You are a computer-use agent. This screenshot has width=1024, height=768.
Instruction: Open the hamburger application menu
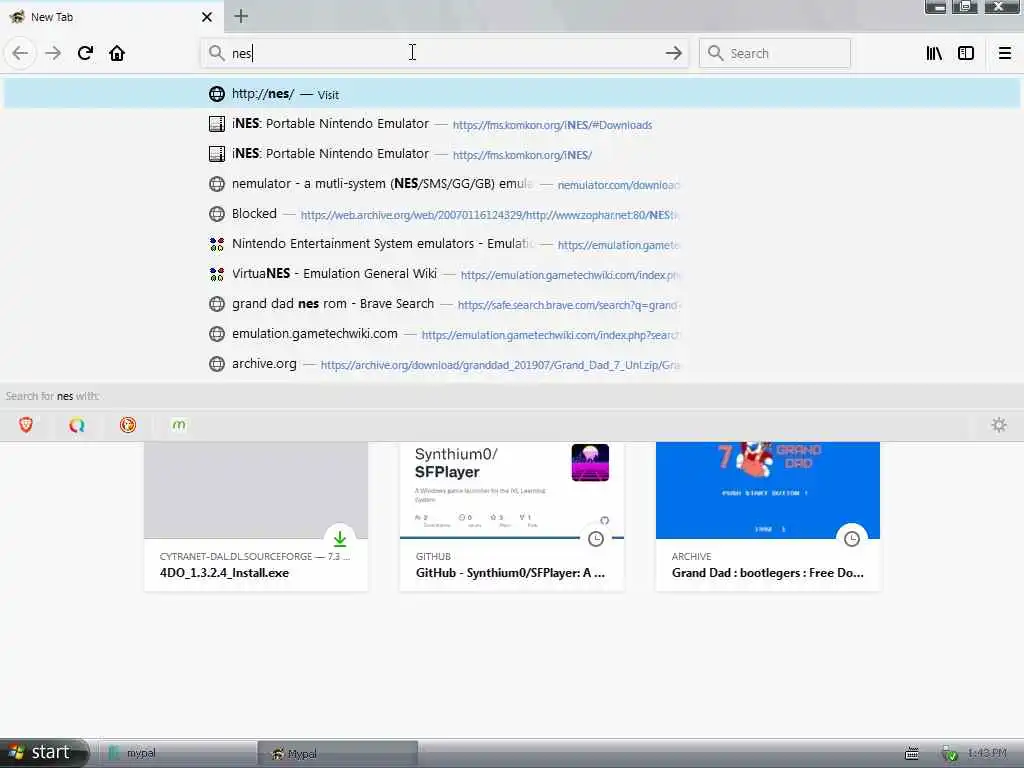[1005, 53]
